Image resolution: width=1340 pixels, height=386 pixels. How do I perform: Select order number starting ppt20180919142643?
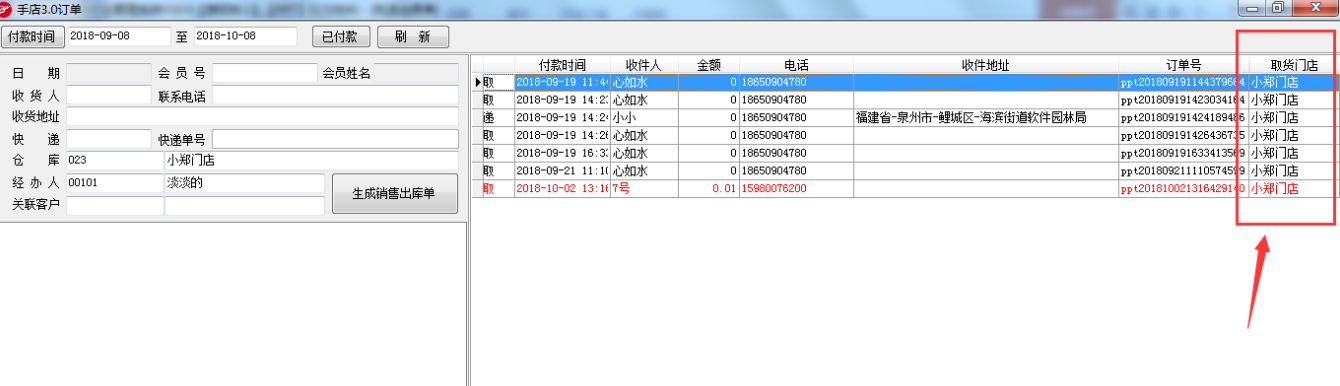tap(1183, 135)
